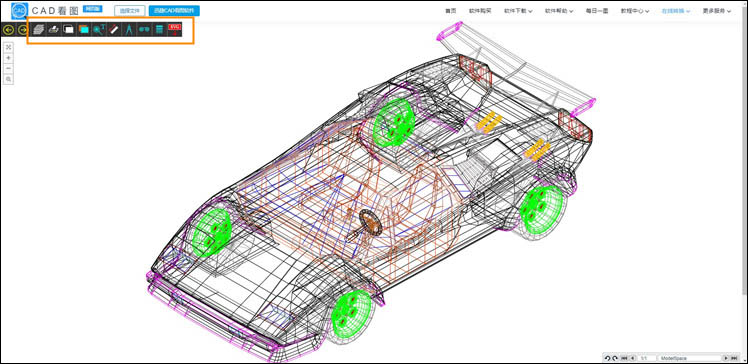Viewport: 748px width, 364px height.
Task: Expand the 更多服务 dropdown menu
Action: click(x=717, y=10)
